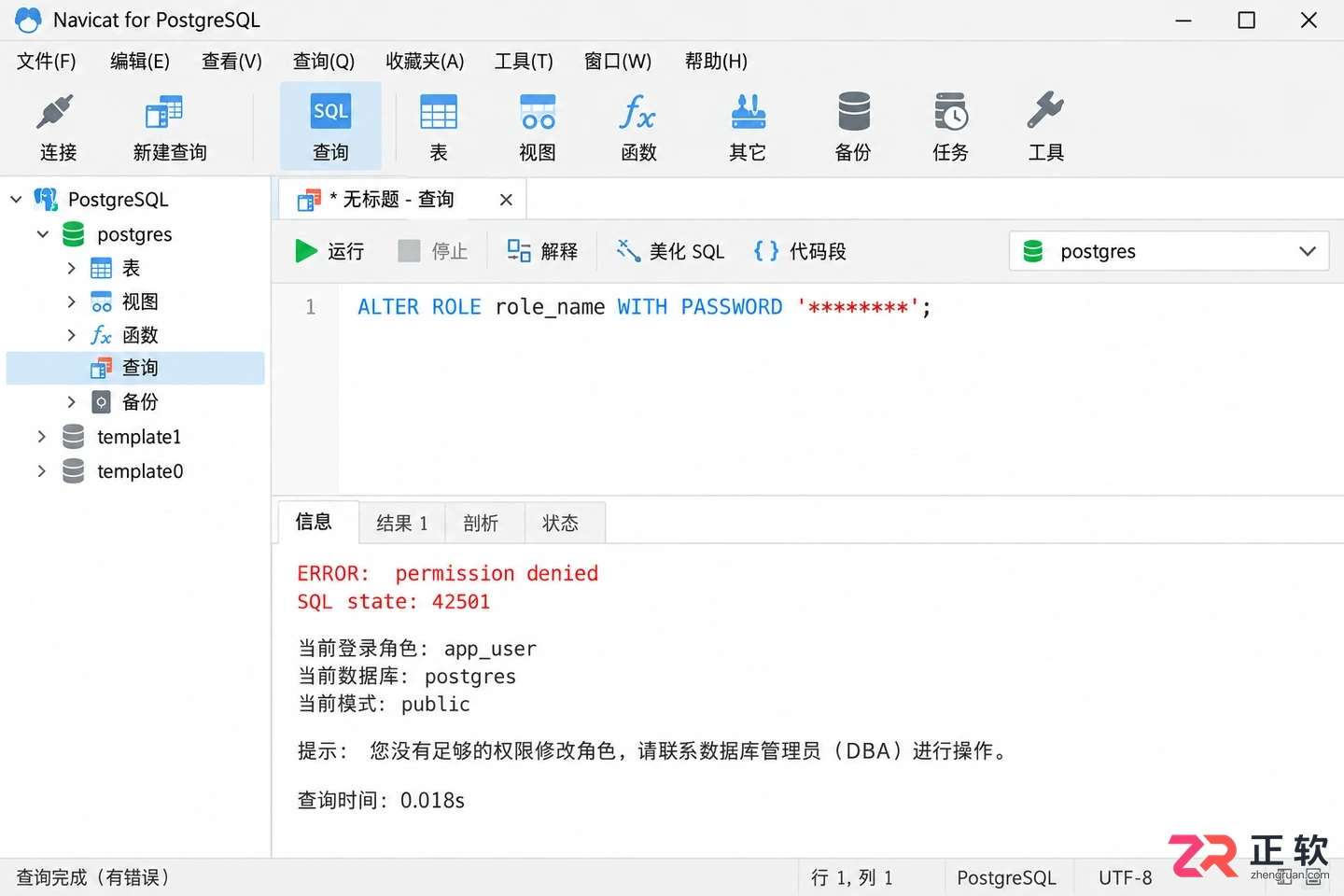Image resolution: width=1344 pixels, height=896 pixels.
Task: Open the postgres database dropdown
Action: click(x=1169, y=251)
